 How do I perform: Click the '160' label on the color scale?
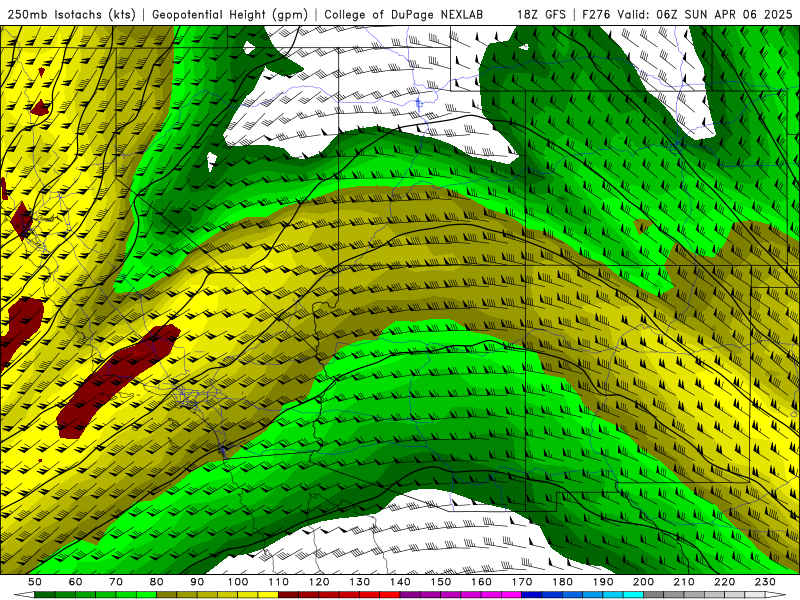point(481,582)
